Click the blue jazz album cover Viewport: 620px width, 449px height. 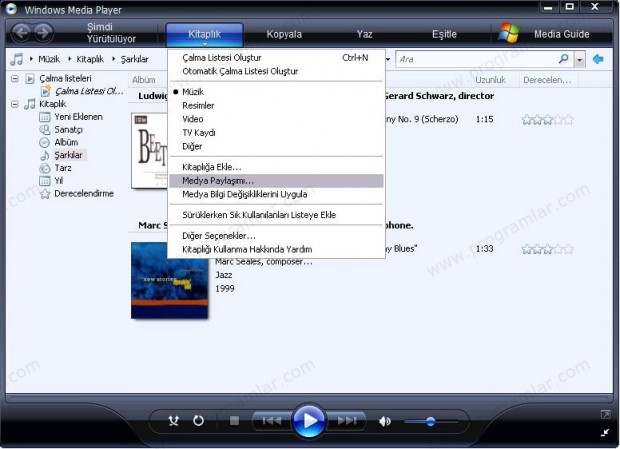click(169, 280)
